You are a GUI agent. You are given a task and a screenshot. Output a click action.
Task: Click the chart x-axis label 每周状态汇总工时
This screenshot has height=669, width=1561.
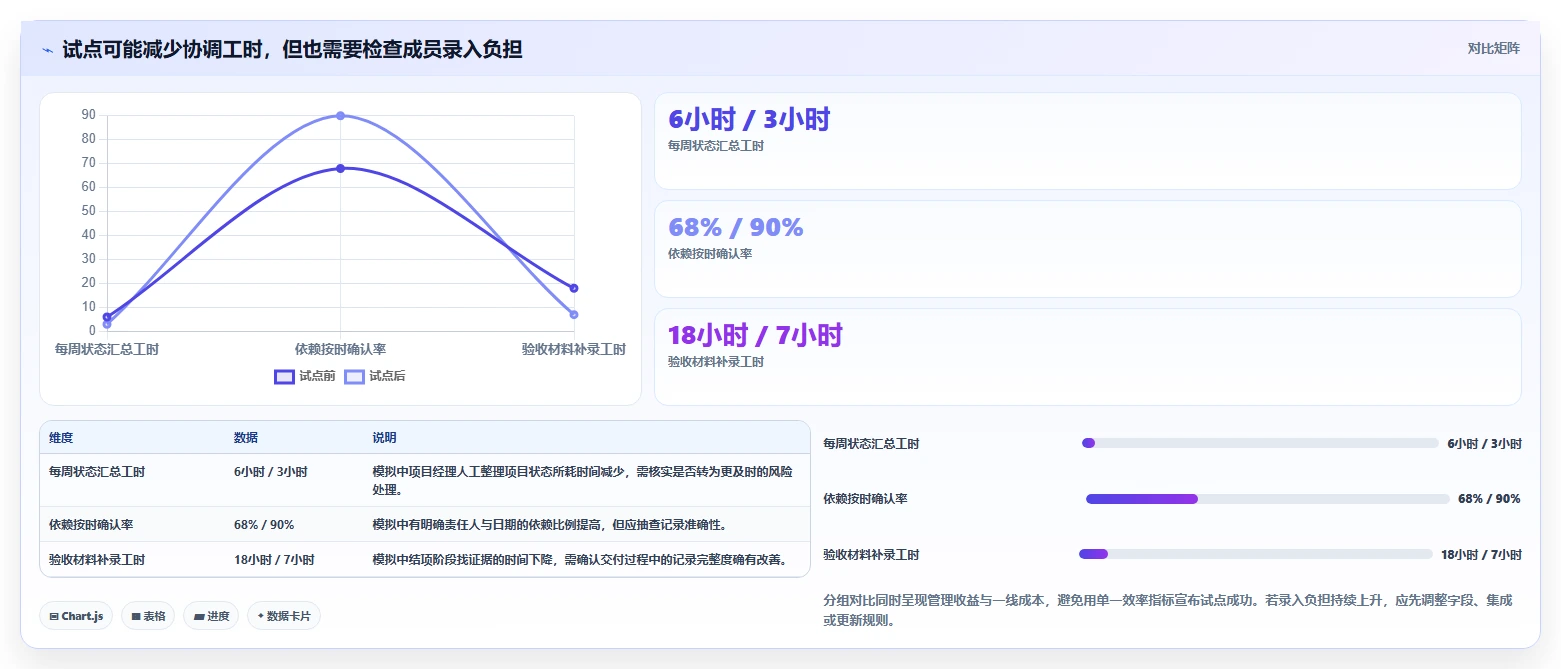pyautogui.click(x=106, y=350)
